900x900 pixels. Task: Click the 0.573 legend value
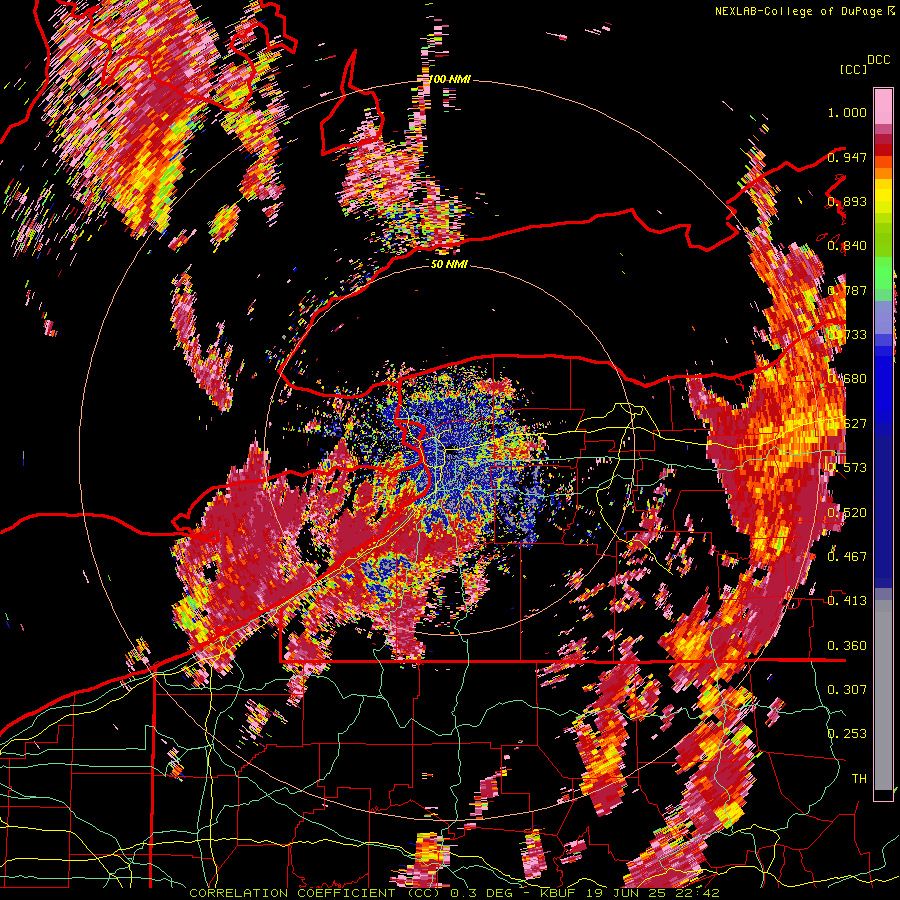(847, 468)
